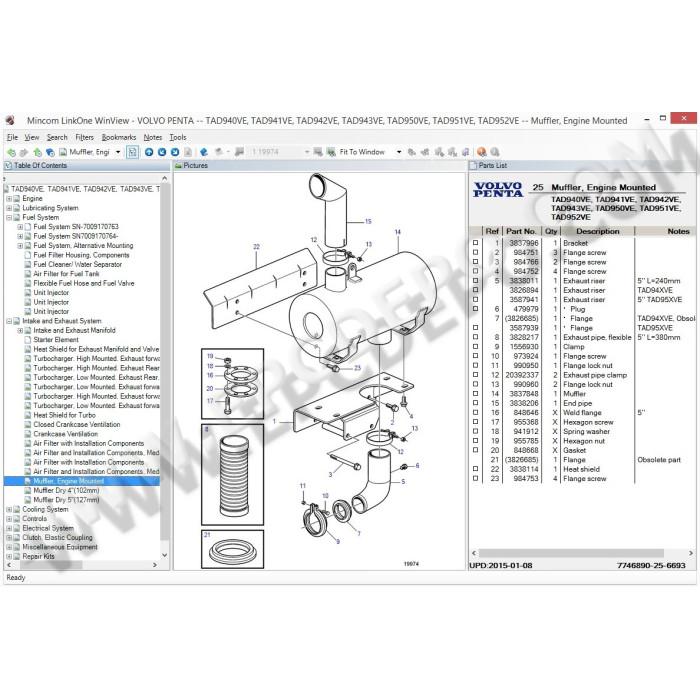Click the Pictures panel header icon
700x700 pixels.
(179, 166)
